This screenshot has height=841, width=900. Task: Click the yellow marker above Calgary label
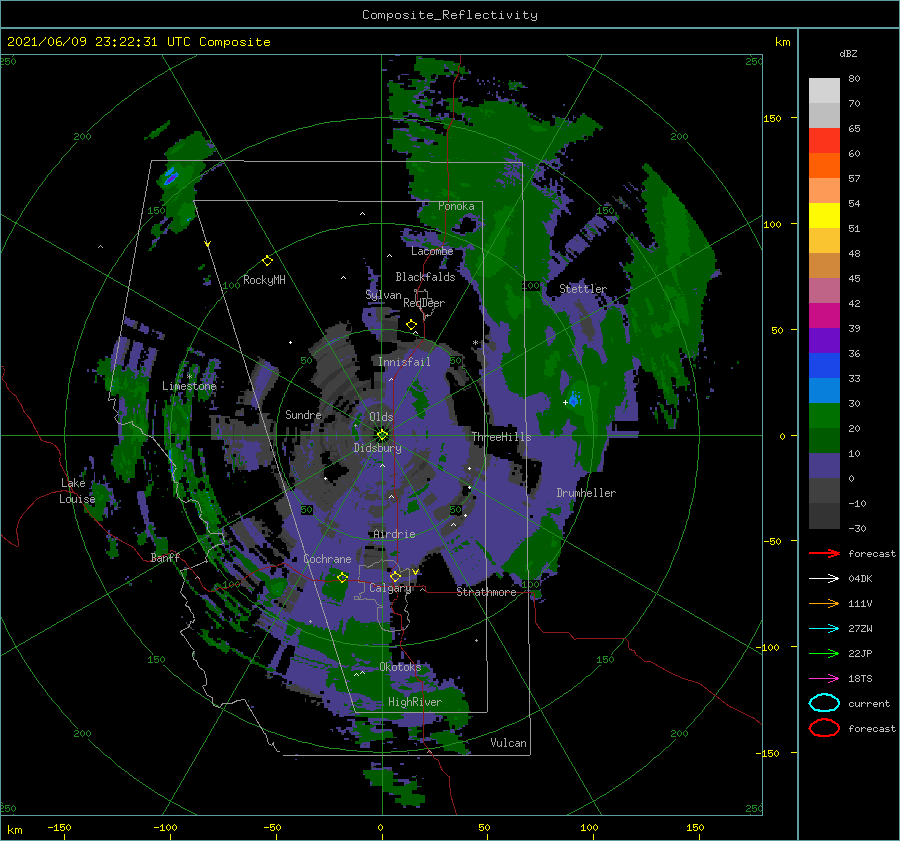click(x=395, y=576)
